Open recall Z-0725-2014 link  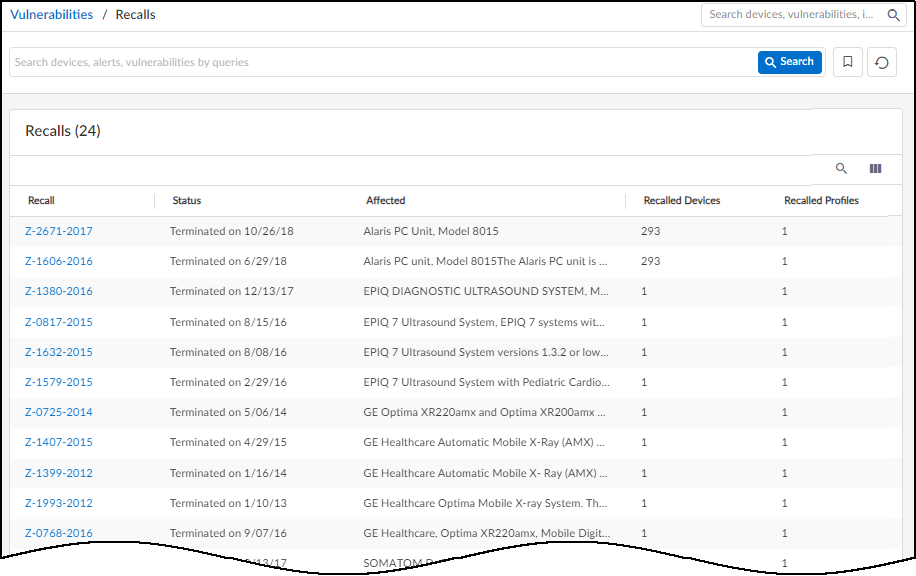[x=58, y=412]
